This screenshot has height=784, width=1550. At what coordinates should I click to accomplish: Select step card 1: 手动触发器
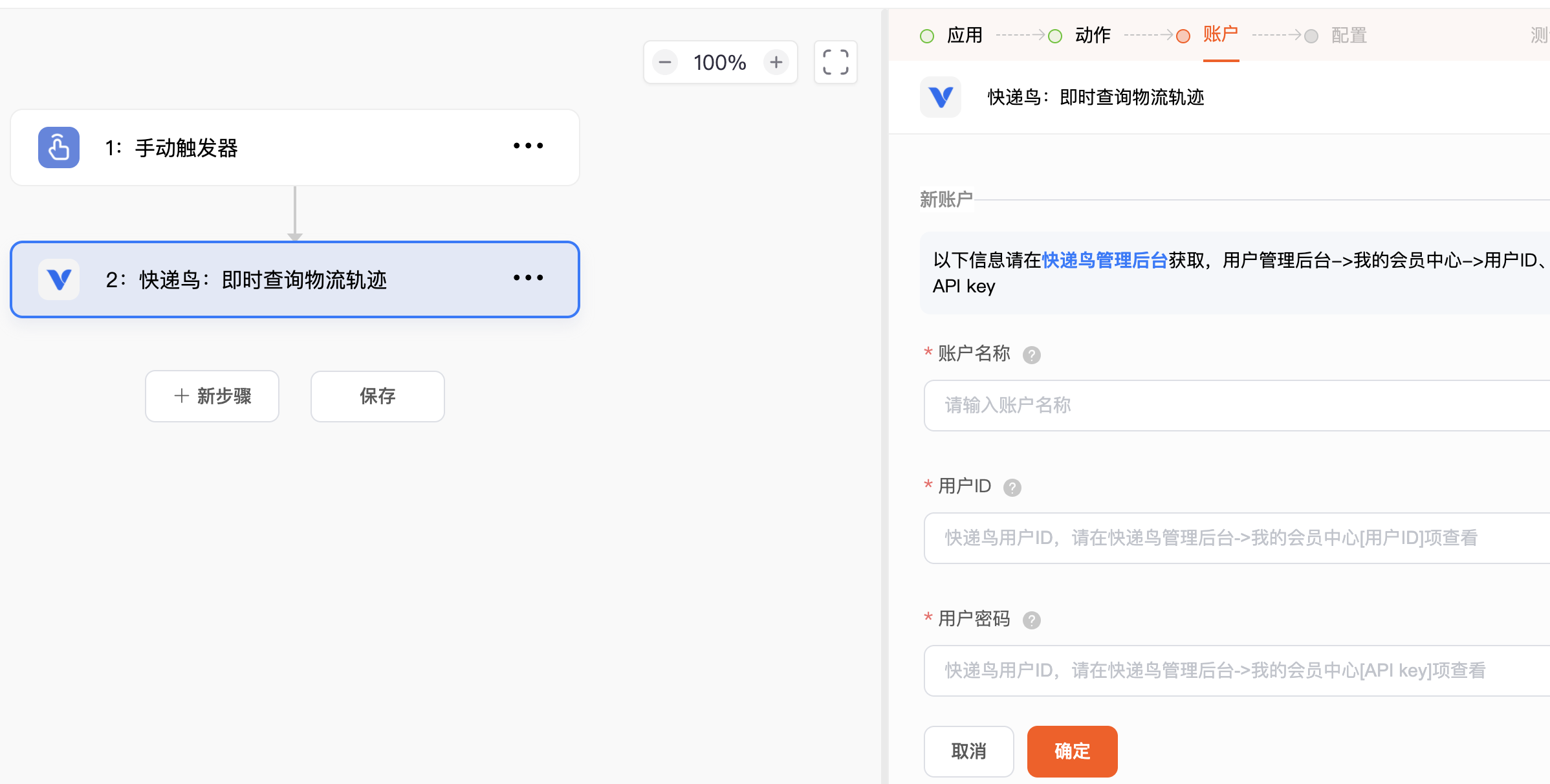coord(295,147)
